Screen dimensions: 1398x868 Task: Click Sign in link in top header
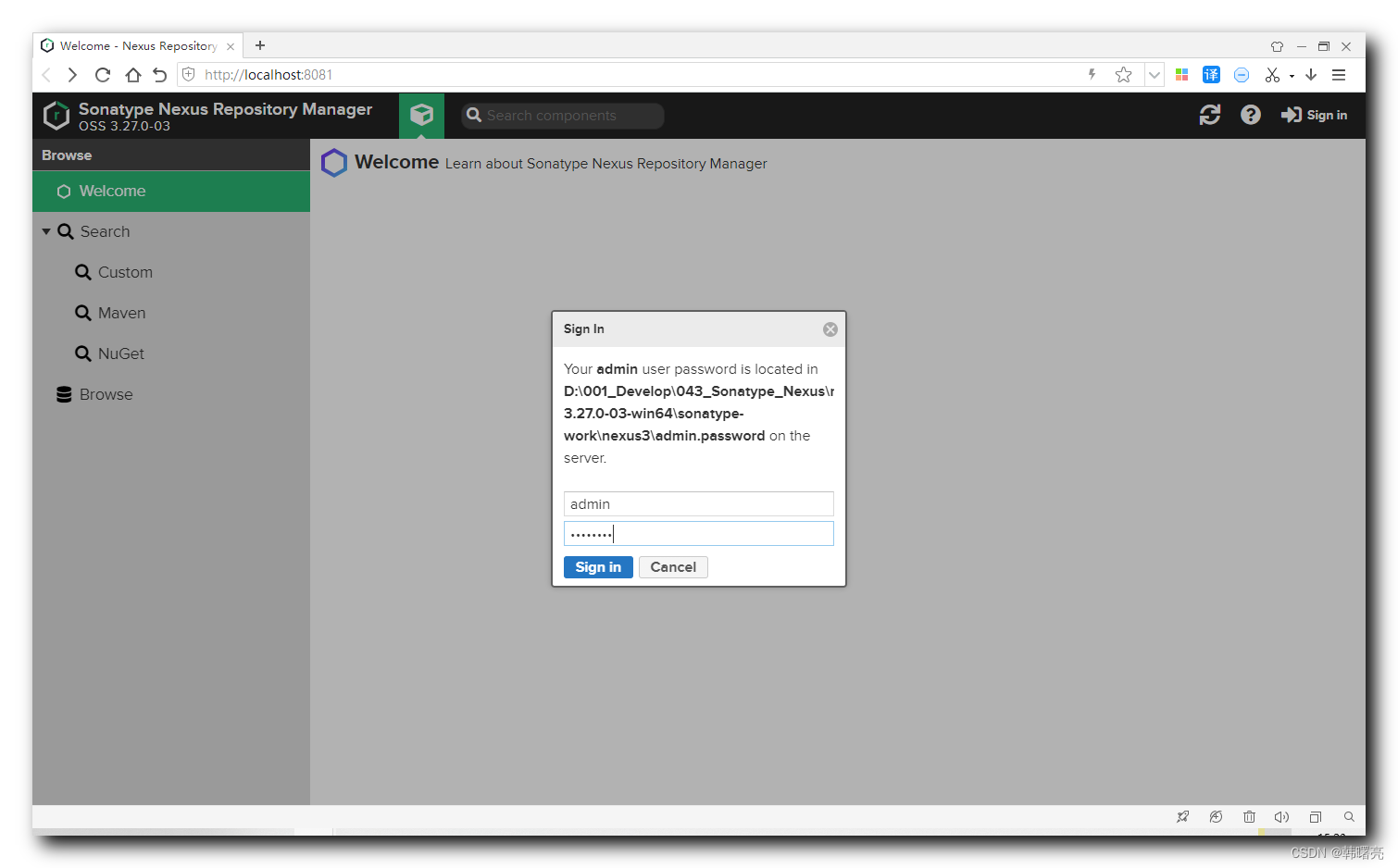(1314, 115)
